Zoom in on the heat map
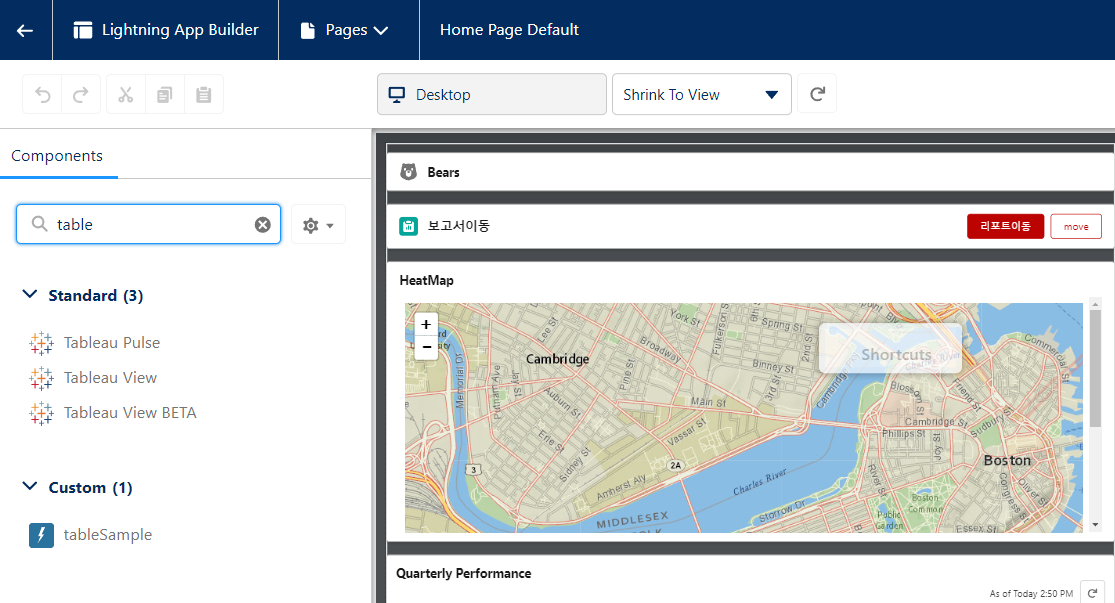The image size is (1115, 603). pos(426,324)
